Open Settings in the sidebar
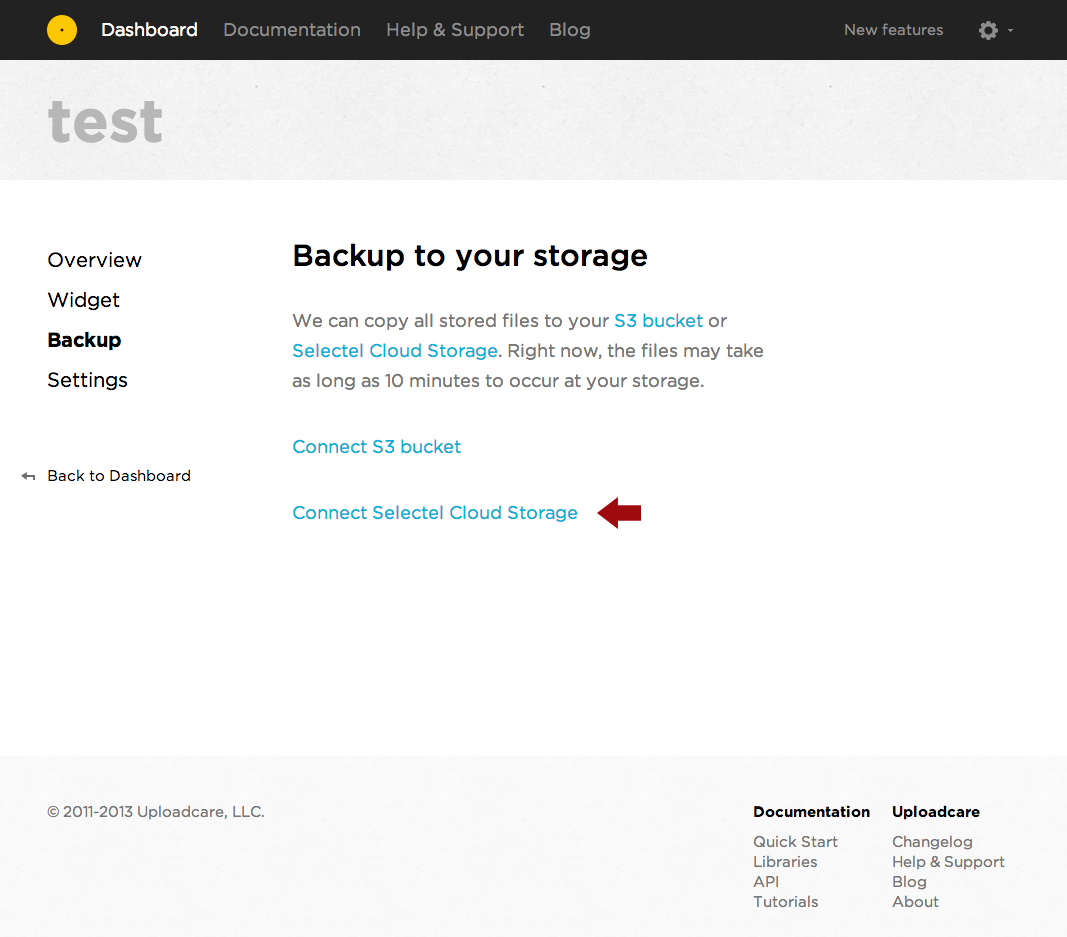This screenshot has width=1067, height=937. click(x=88, y=380)
